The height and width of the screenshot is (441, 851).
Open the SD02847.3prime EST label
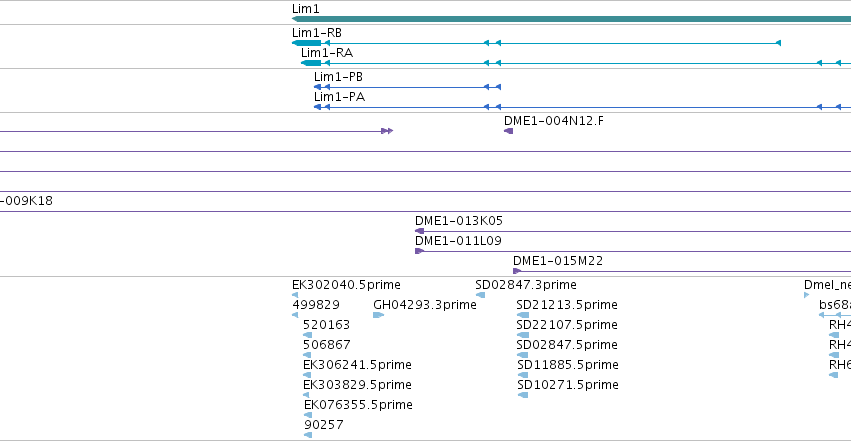[526, 285]
